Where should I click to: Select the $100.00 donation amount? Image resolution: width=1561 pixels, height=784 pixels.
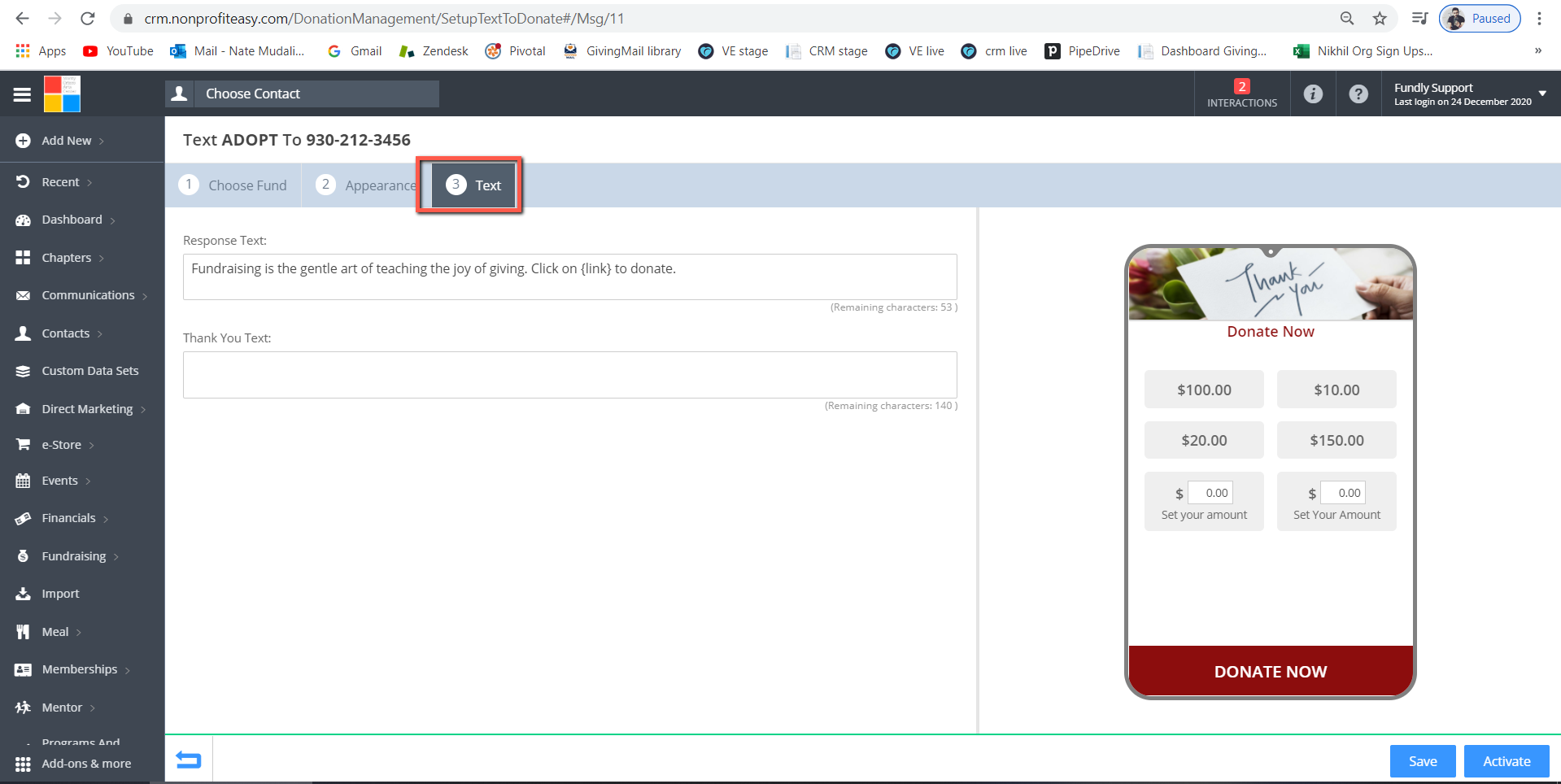click(1204, 390)
